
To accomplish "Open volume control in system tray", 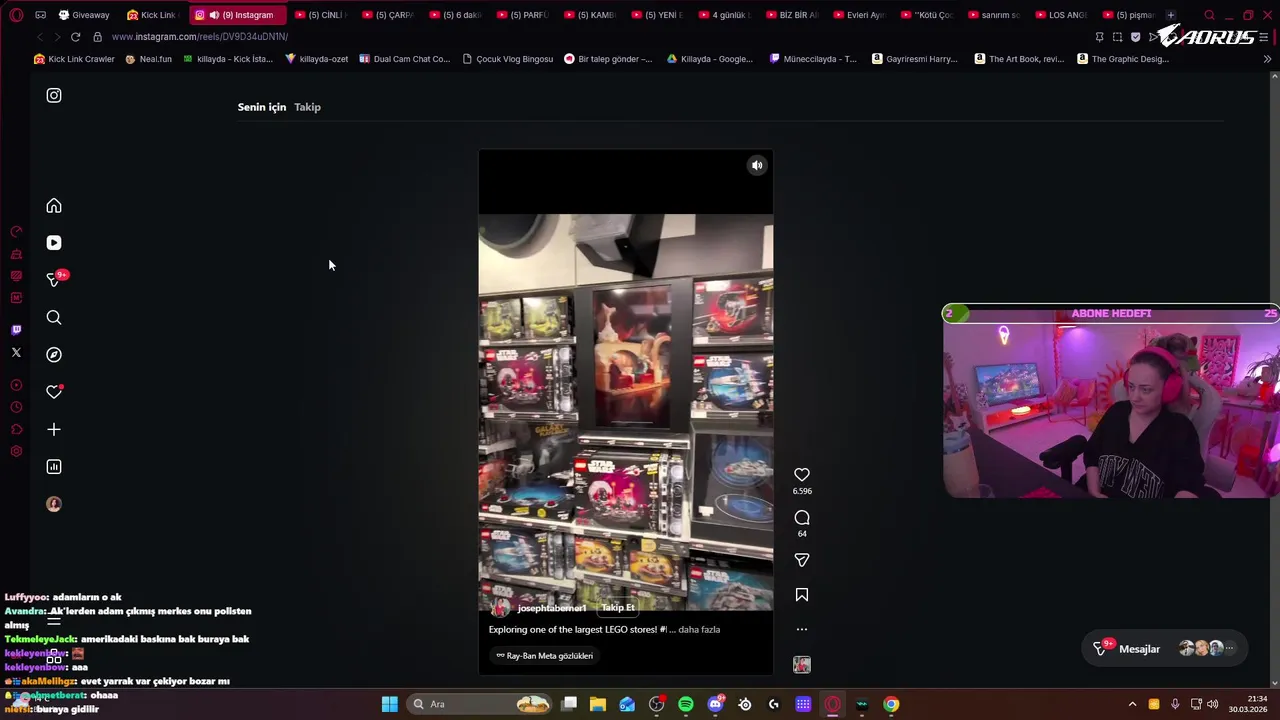I will tap(1213, 704).
